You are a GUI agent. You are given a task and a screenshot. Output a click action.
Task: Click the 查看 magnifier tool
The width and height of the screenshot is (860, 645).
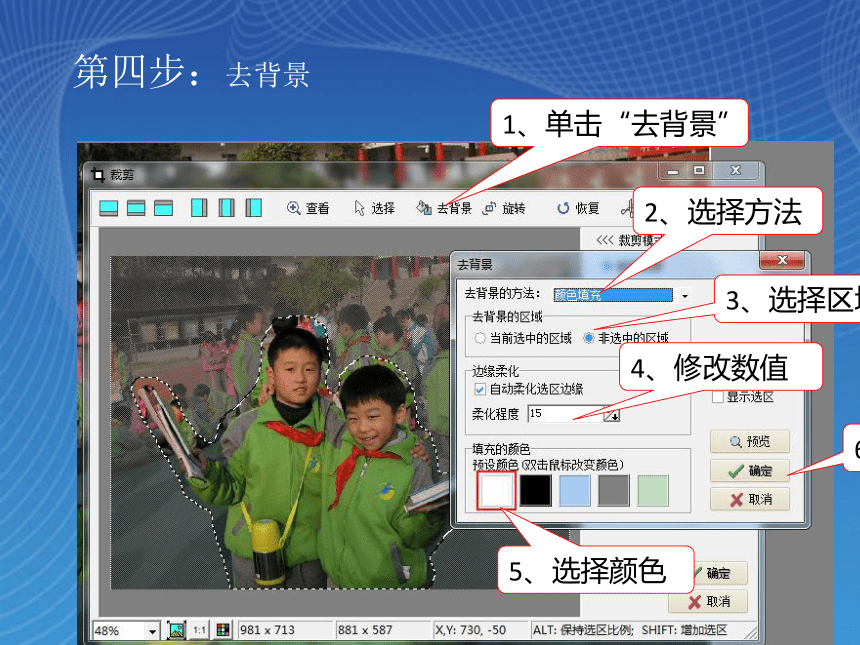click(x=308, y=208)
